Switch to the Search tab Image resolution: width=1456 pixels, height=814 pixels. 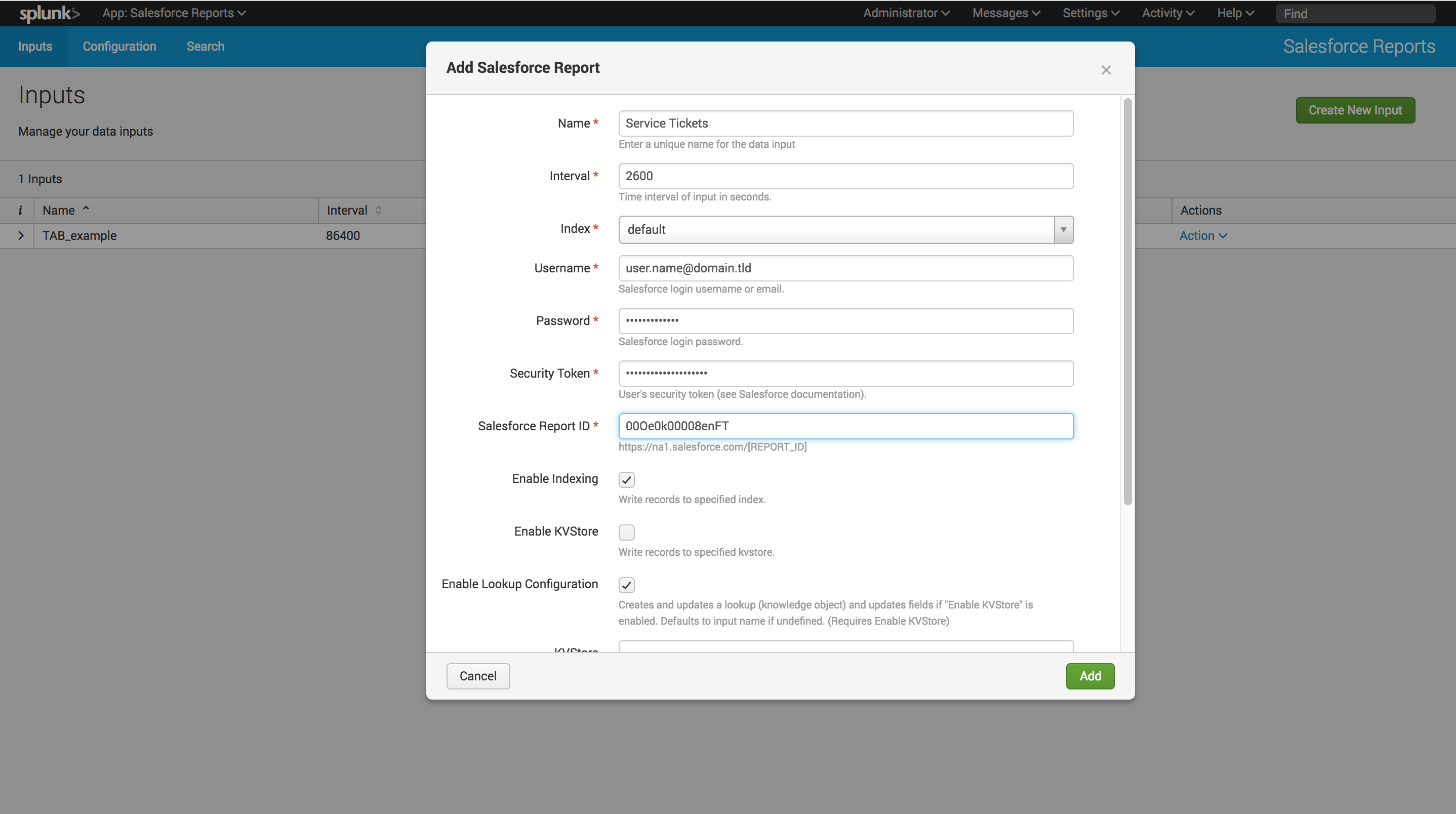coord(205,47)
